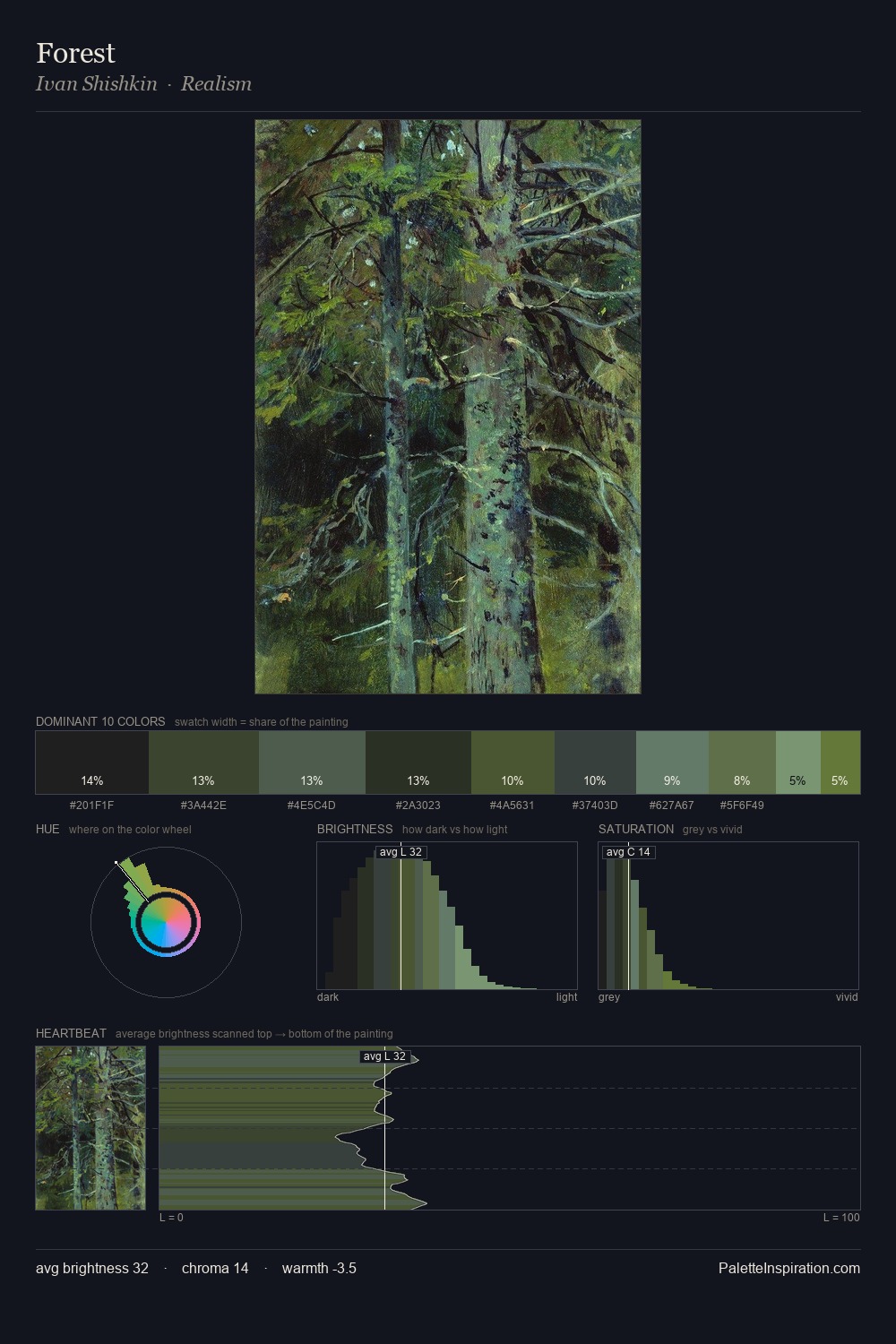
Task: Click the 'L = 0' axis label
Action: (x=171, y=1218)
